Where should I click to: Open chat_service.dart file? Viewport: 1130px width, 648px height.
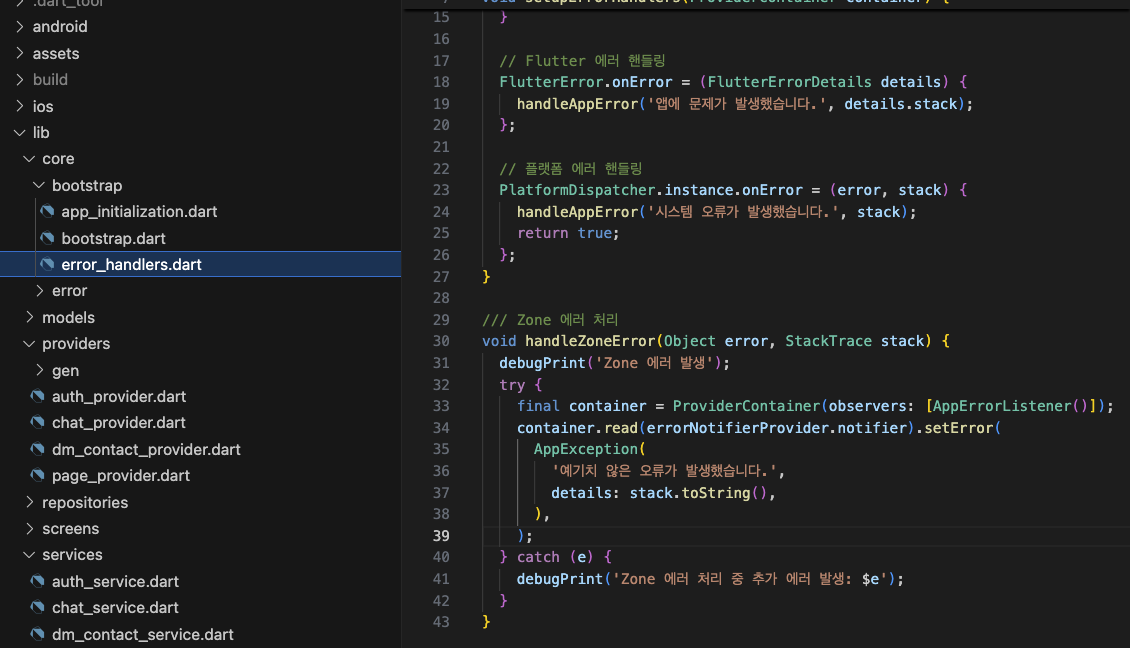(115, 608)
